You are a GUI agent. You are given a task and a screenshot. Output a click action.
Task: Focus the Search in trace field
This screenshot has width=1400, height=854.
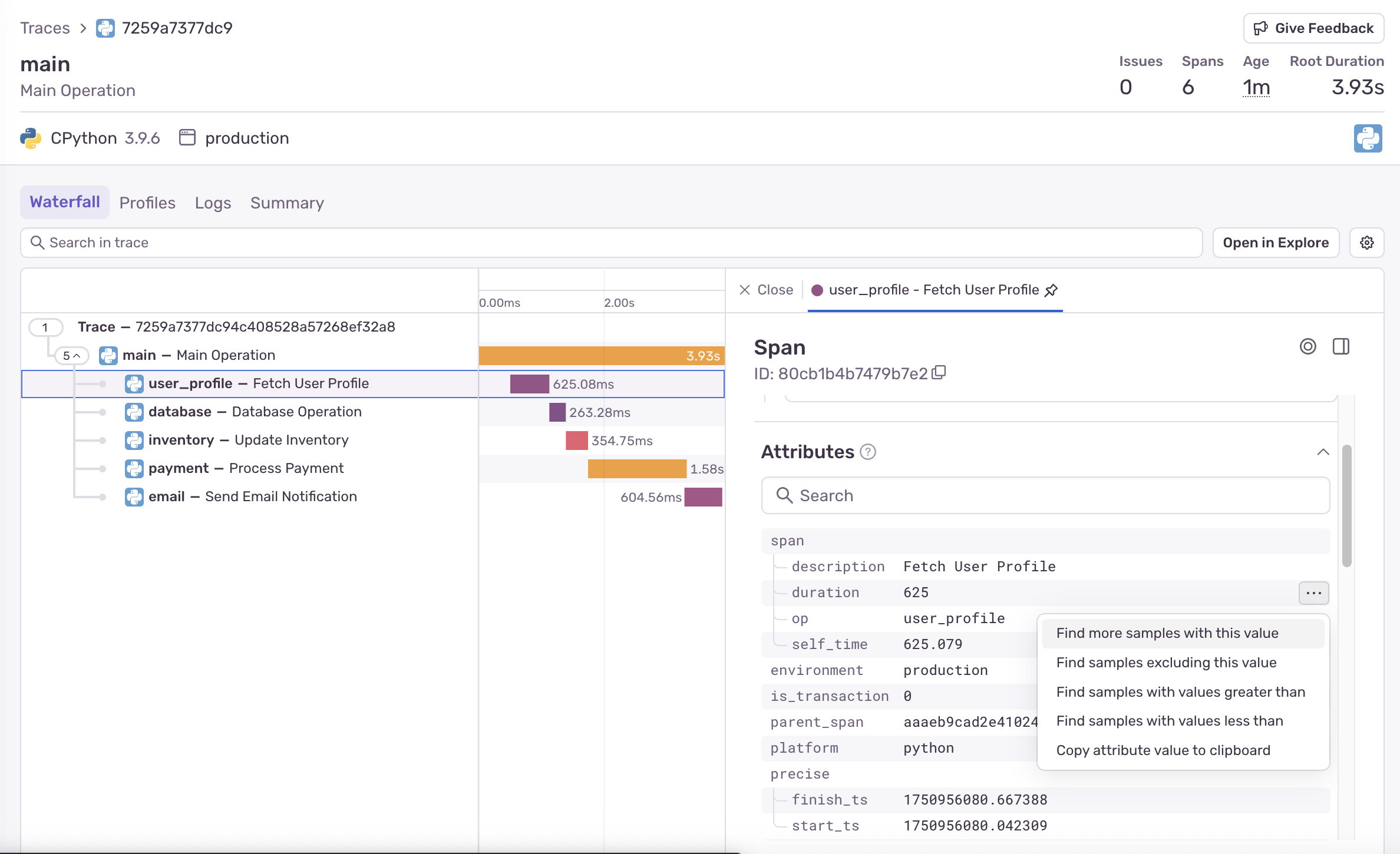coord(611,243)
